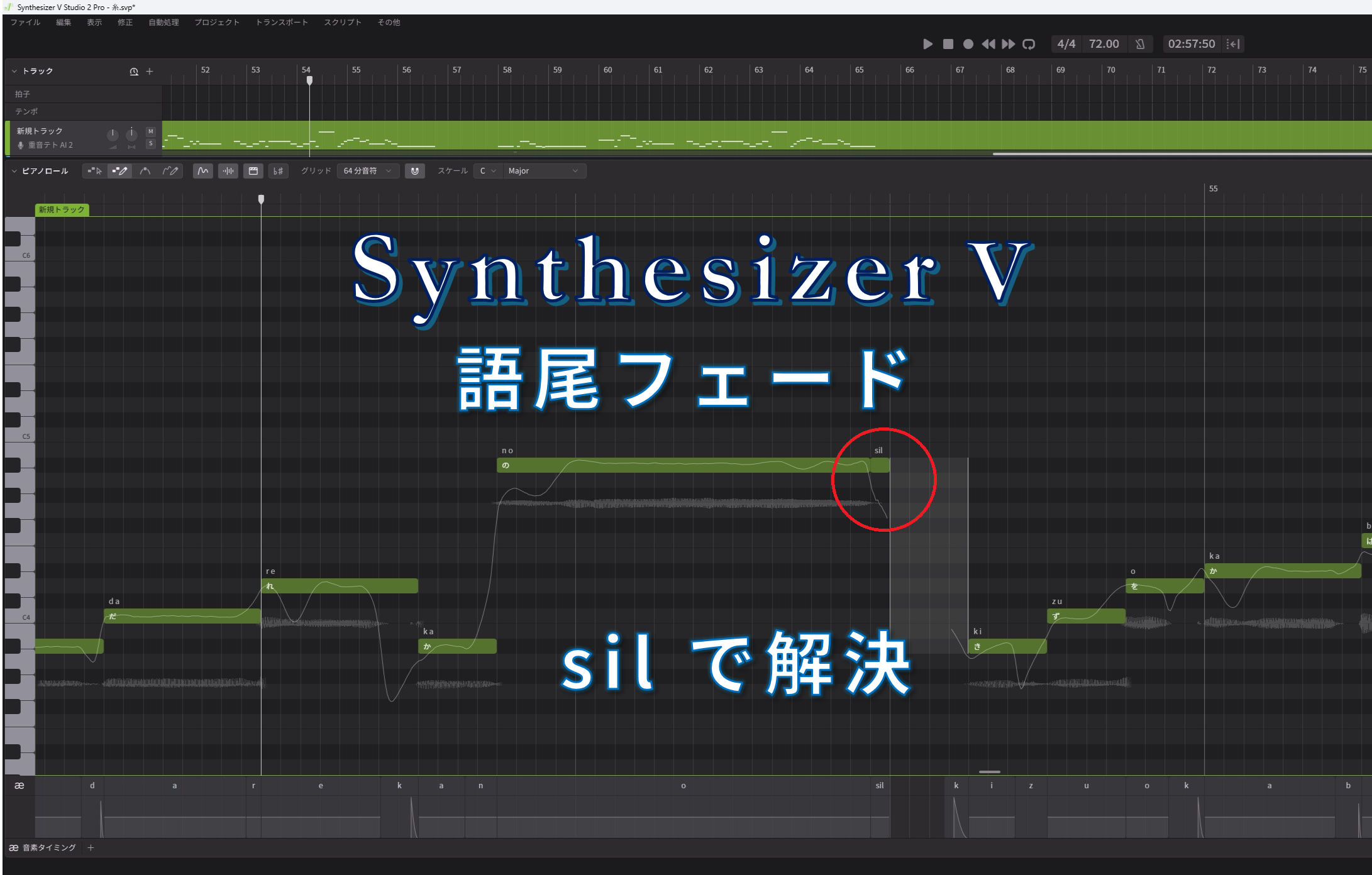Open the pitch curve panel icon
The height and width of the screenshot is (875, 1372).
tap(202, 170)
